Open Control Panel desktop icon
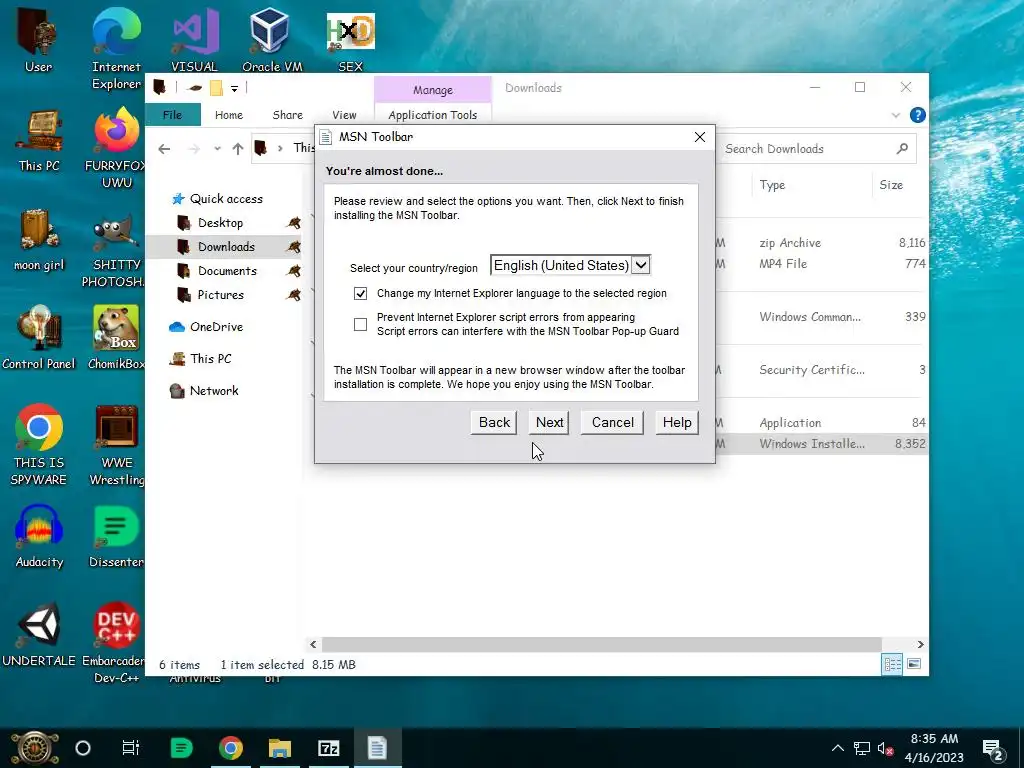1024x768 pixels. pos(39,338)
